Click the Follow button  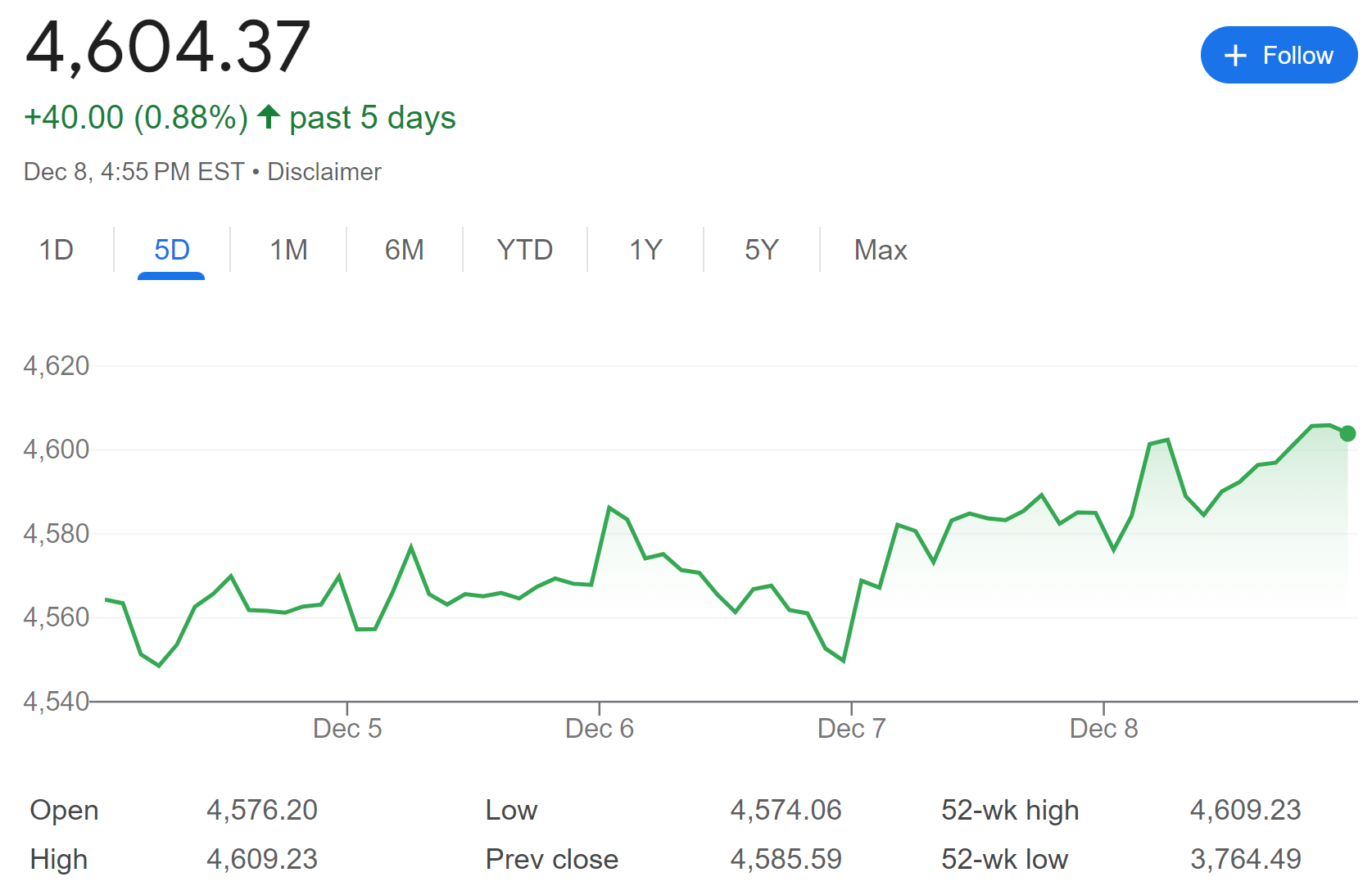[1278, 55]
